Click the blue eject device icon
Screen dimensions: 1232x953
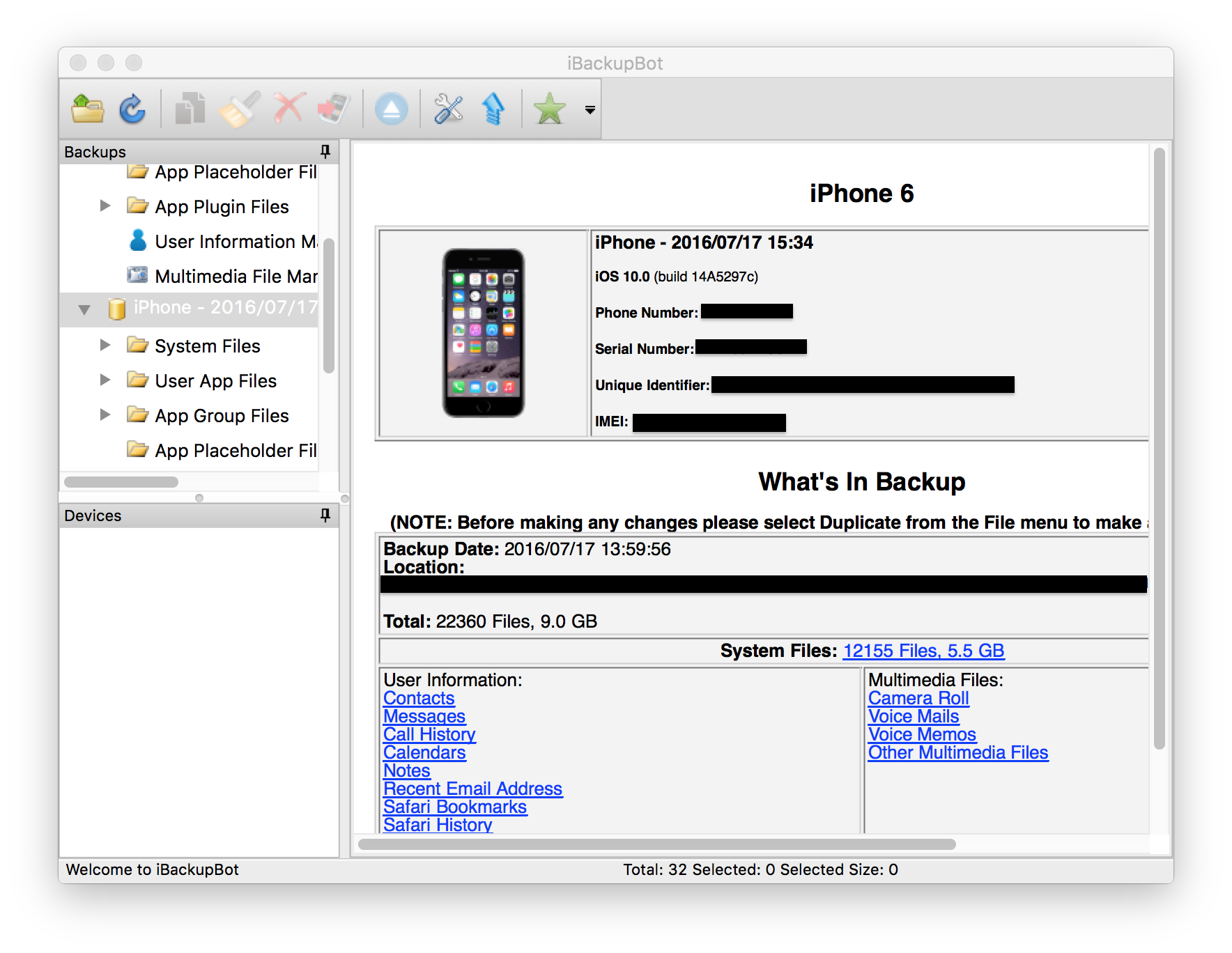click(x=392, y=109)
